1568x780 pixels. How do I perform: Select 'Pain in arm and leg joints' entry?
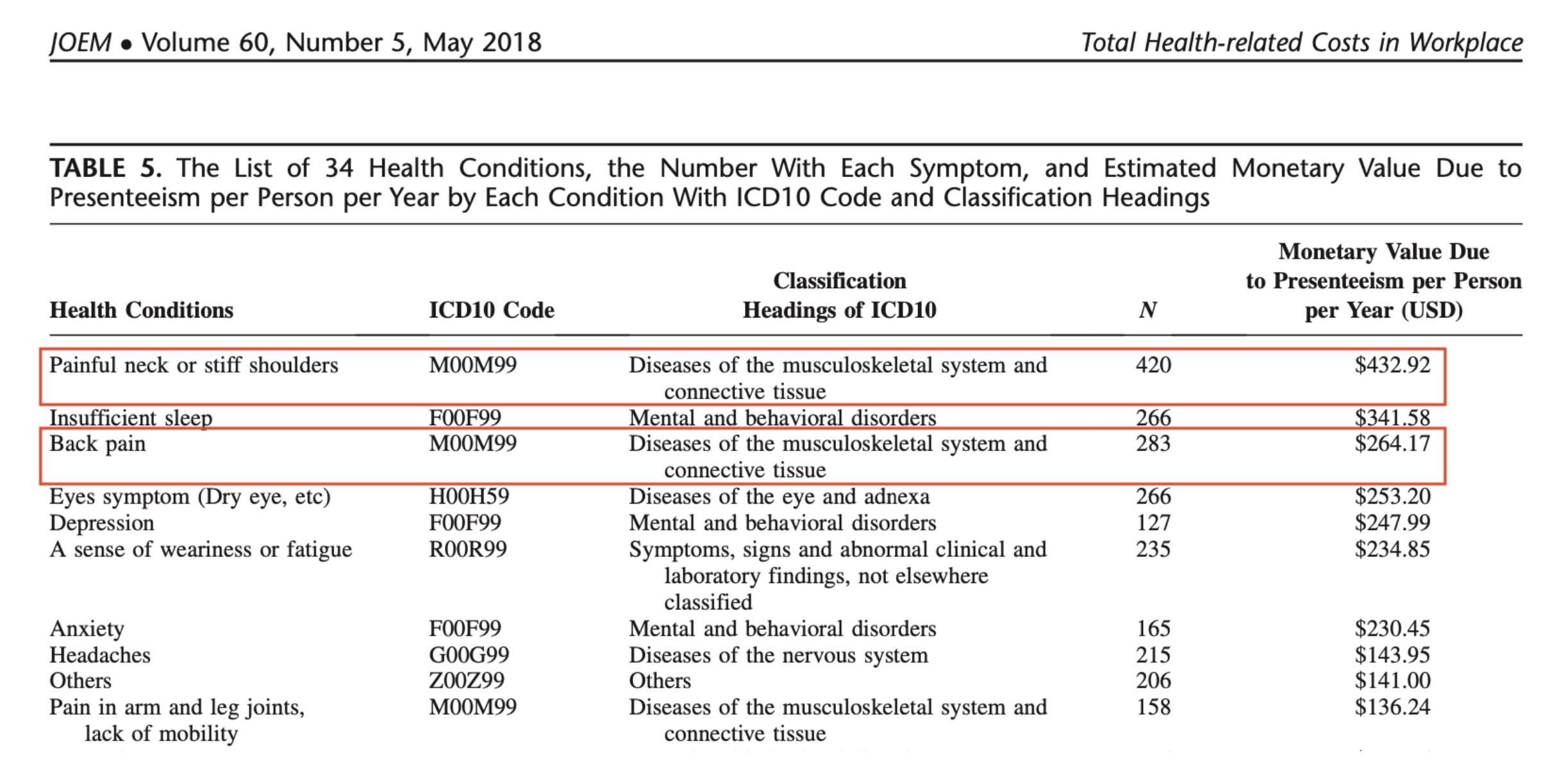click(177, 708)
